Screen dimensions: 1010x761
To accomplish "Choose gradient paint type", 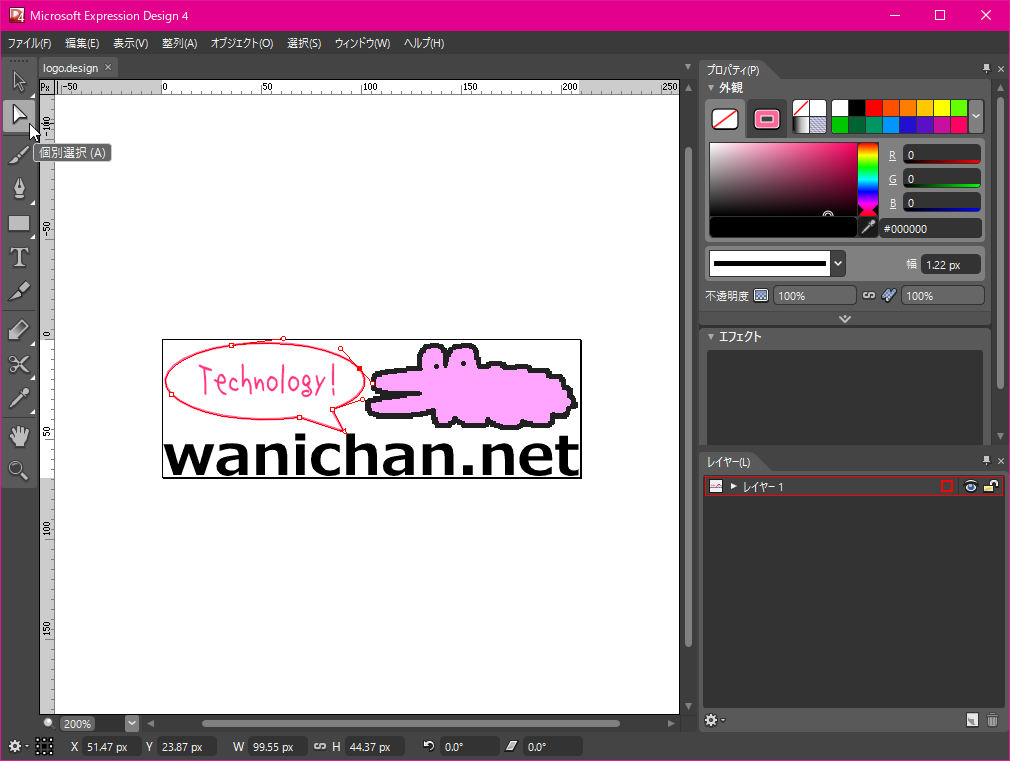I will pyautogui.click(x=801, y=124).
